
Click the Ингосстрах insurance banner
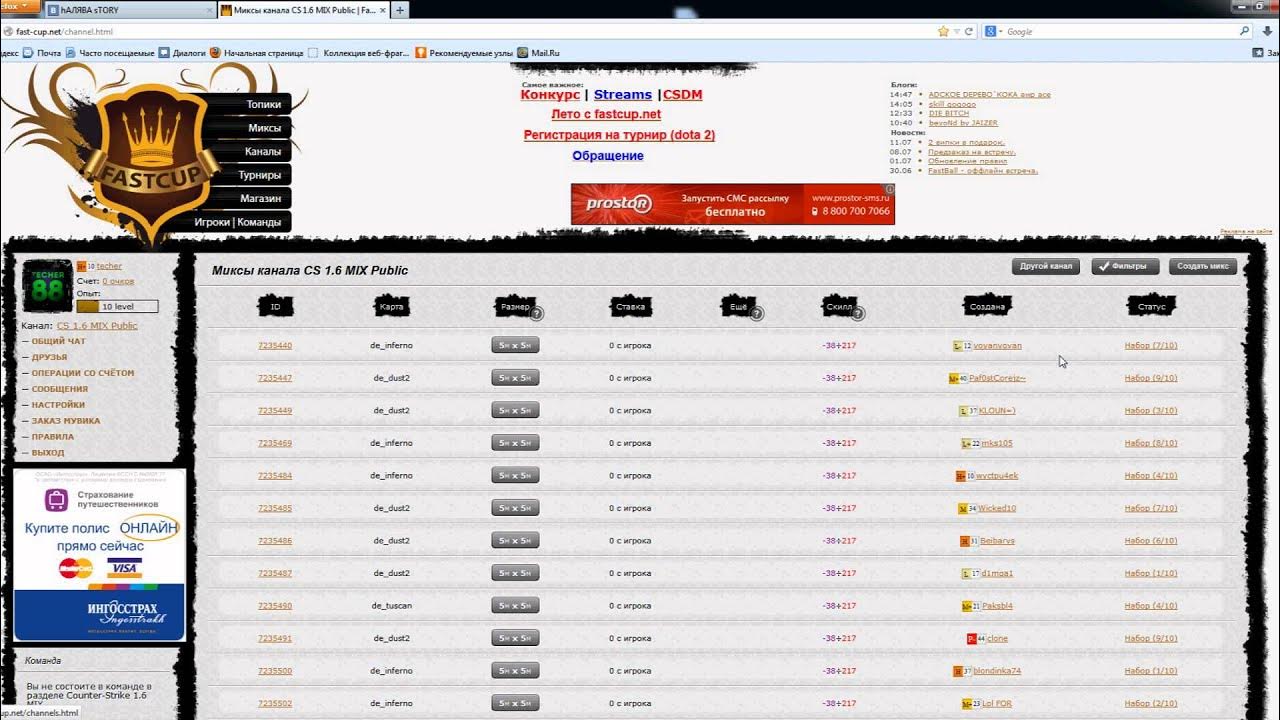[99, 555]
